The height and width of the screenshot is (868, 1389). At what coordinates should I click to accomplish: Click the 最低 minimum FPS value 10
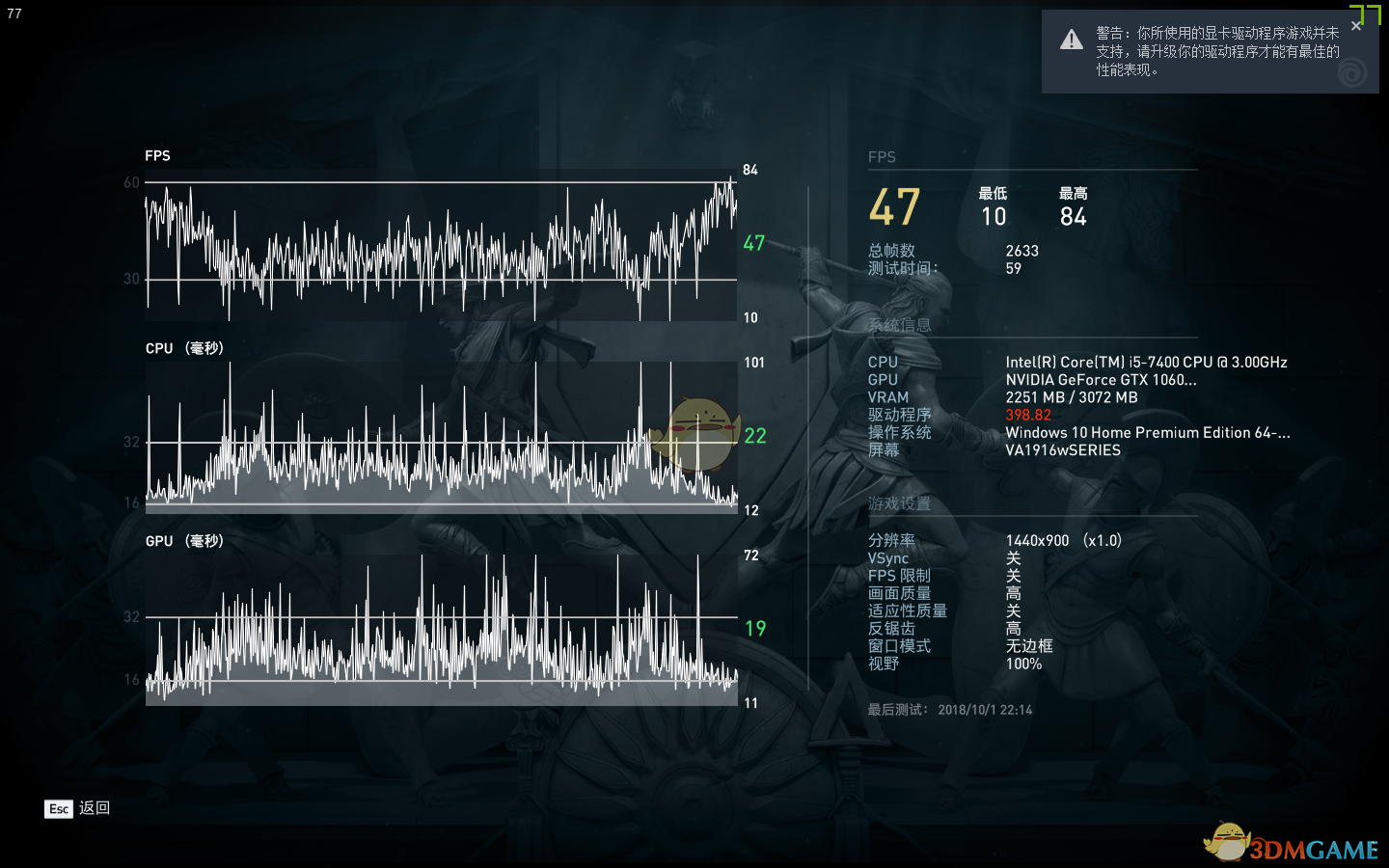(x=994, y=217)
